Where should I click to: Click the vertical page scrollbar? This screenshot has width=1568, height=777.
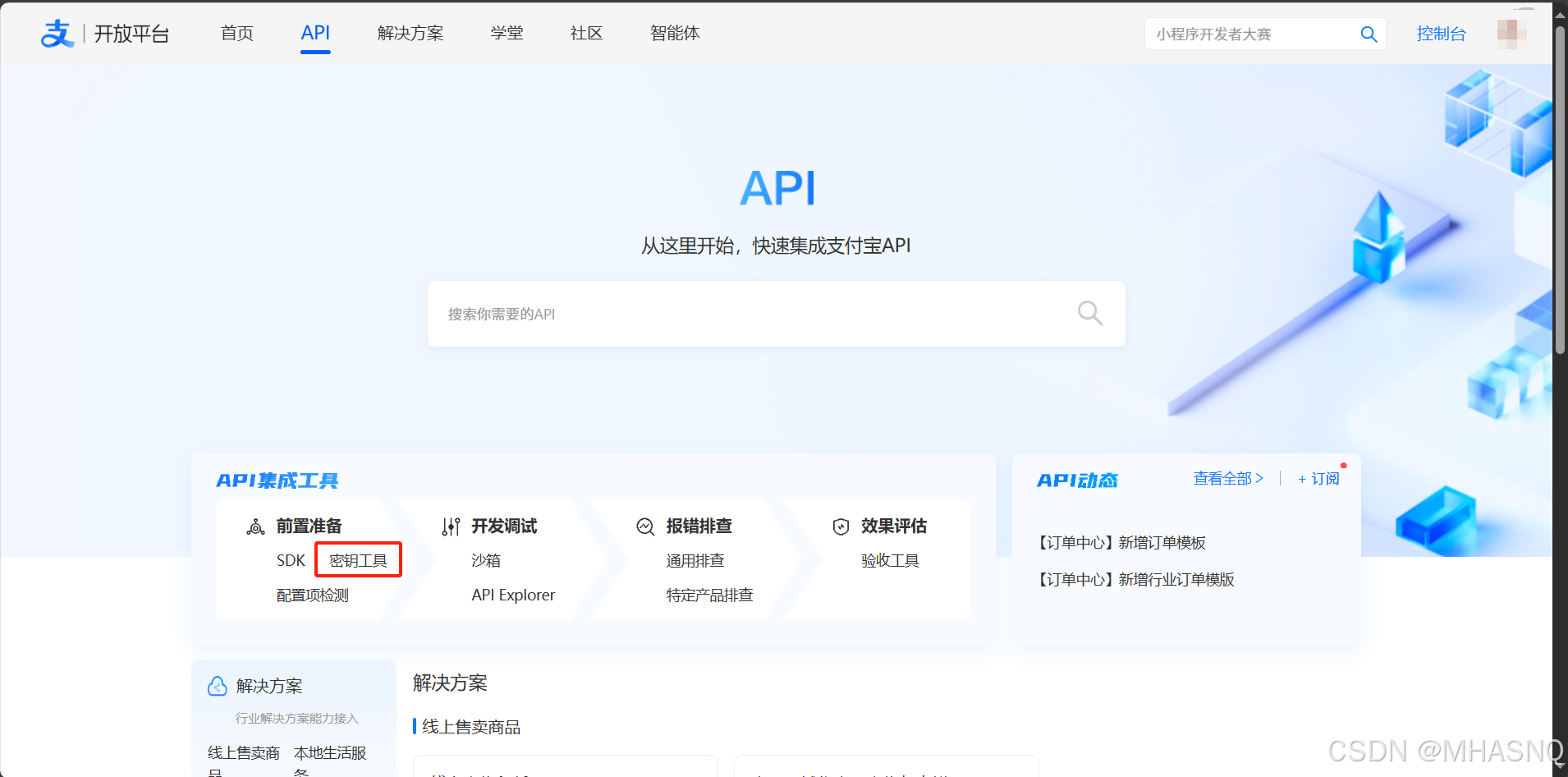1560,189
